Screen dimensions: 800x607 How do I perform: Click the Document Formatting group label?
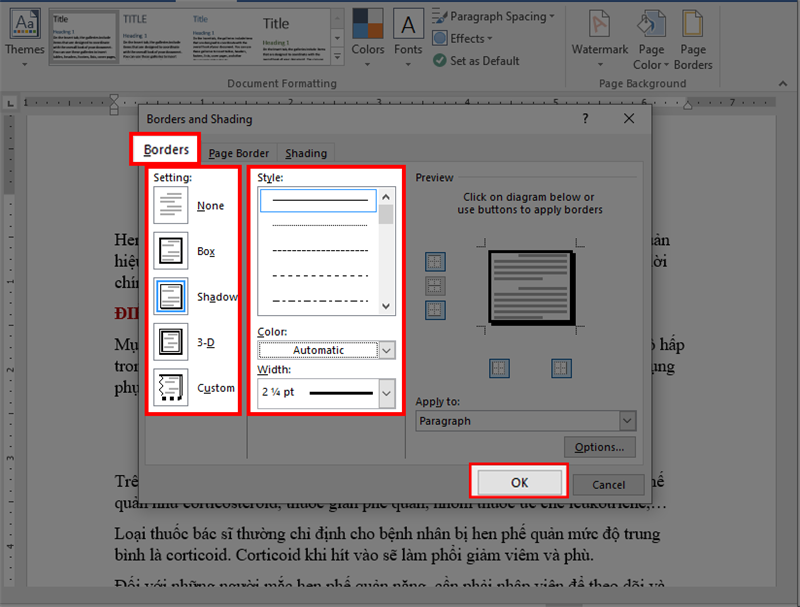pos(282,83)
